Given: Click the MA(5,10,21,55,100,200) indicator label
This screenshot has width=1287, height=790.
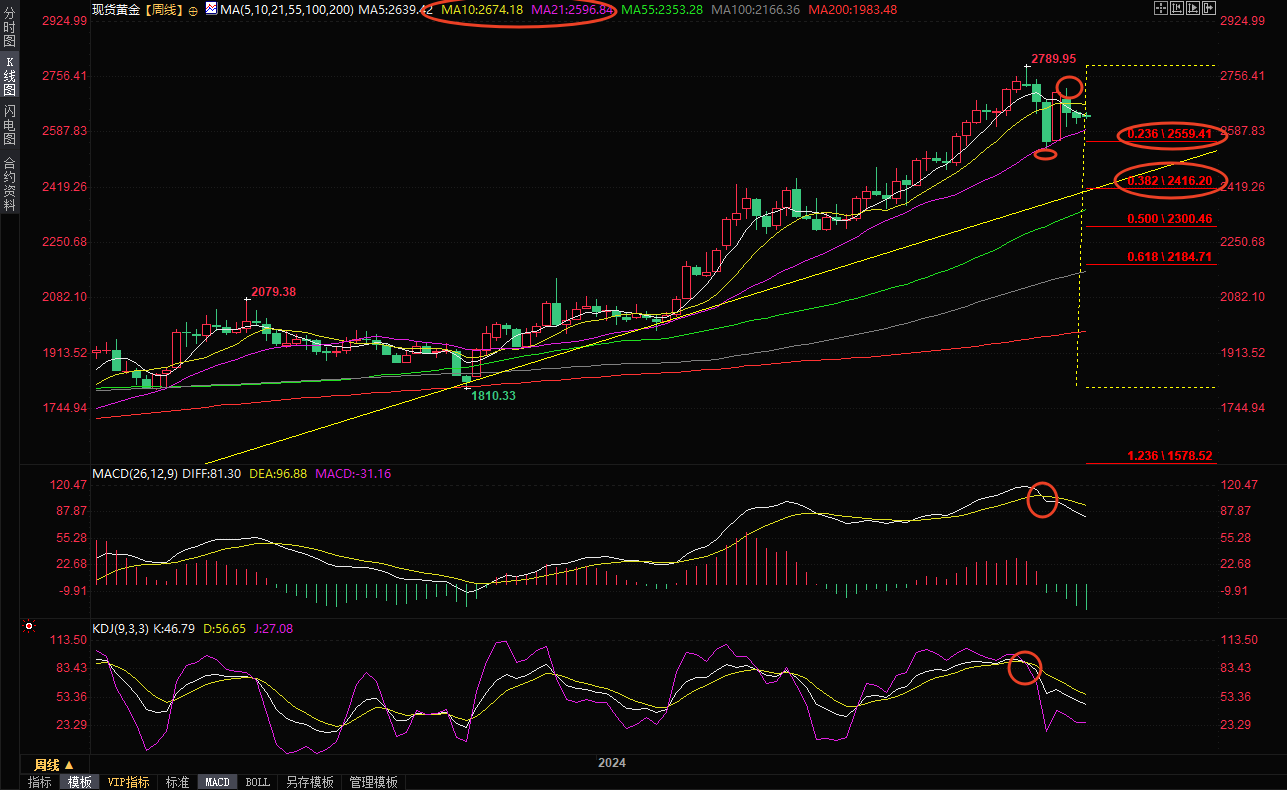Looking at the screenshot, I should point(286,9).
